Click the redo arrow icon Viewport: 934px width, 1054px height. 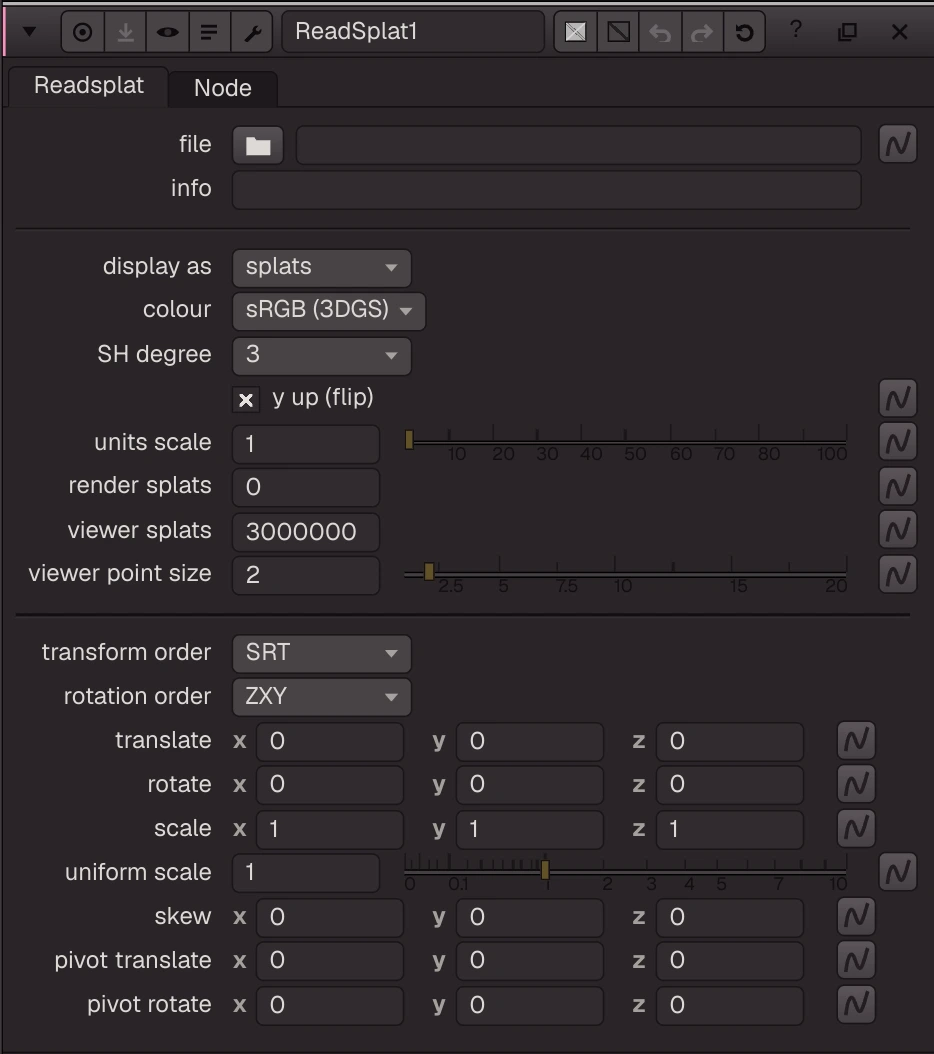[x=702, y=32]
